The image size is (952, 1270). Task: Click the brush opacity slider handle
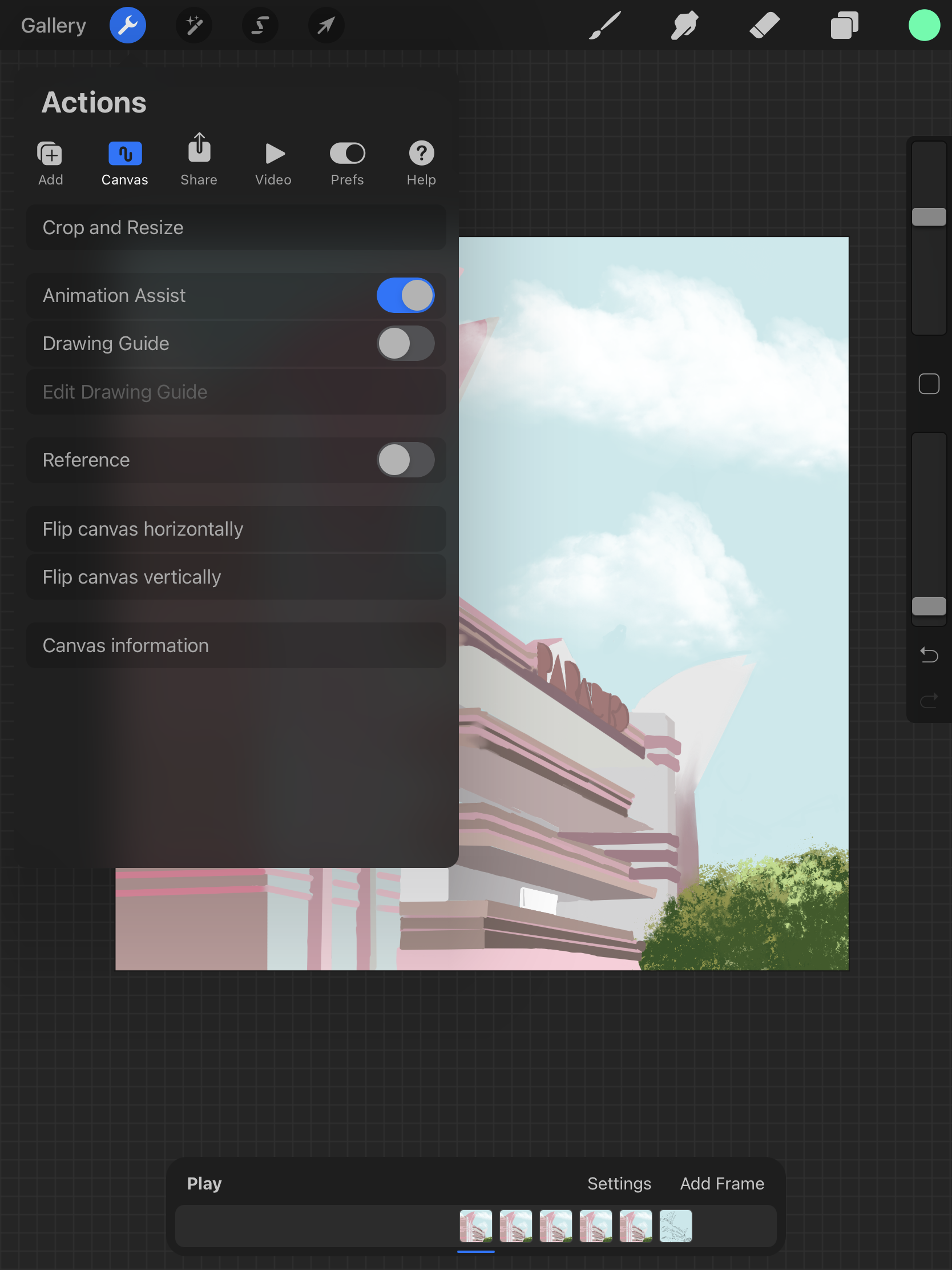929,606
